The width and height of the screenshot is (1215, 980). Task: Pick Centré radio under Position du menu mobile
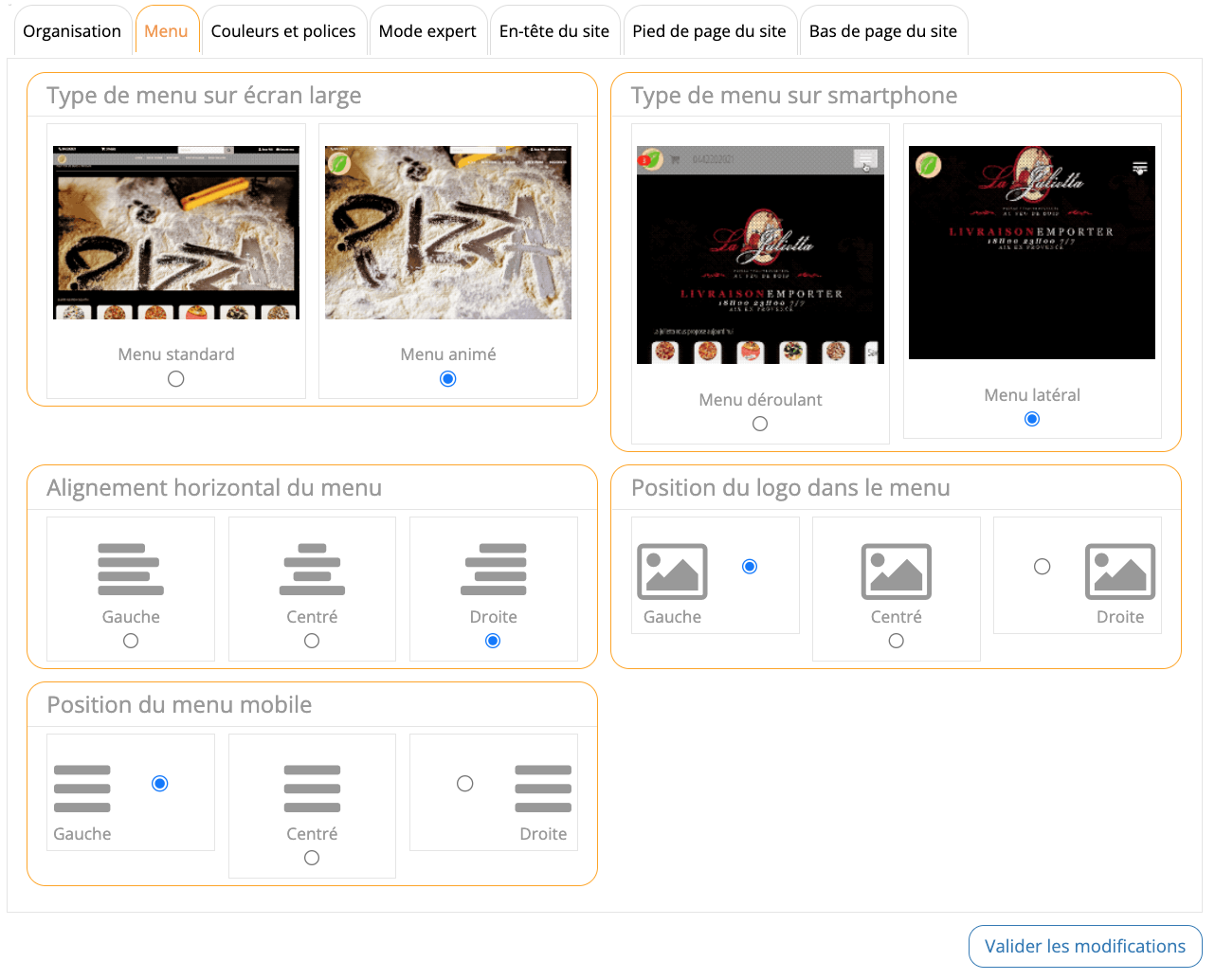[312, 859]
